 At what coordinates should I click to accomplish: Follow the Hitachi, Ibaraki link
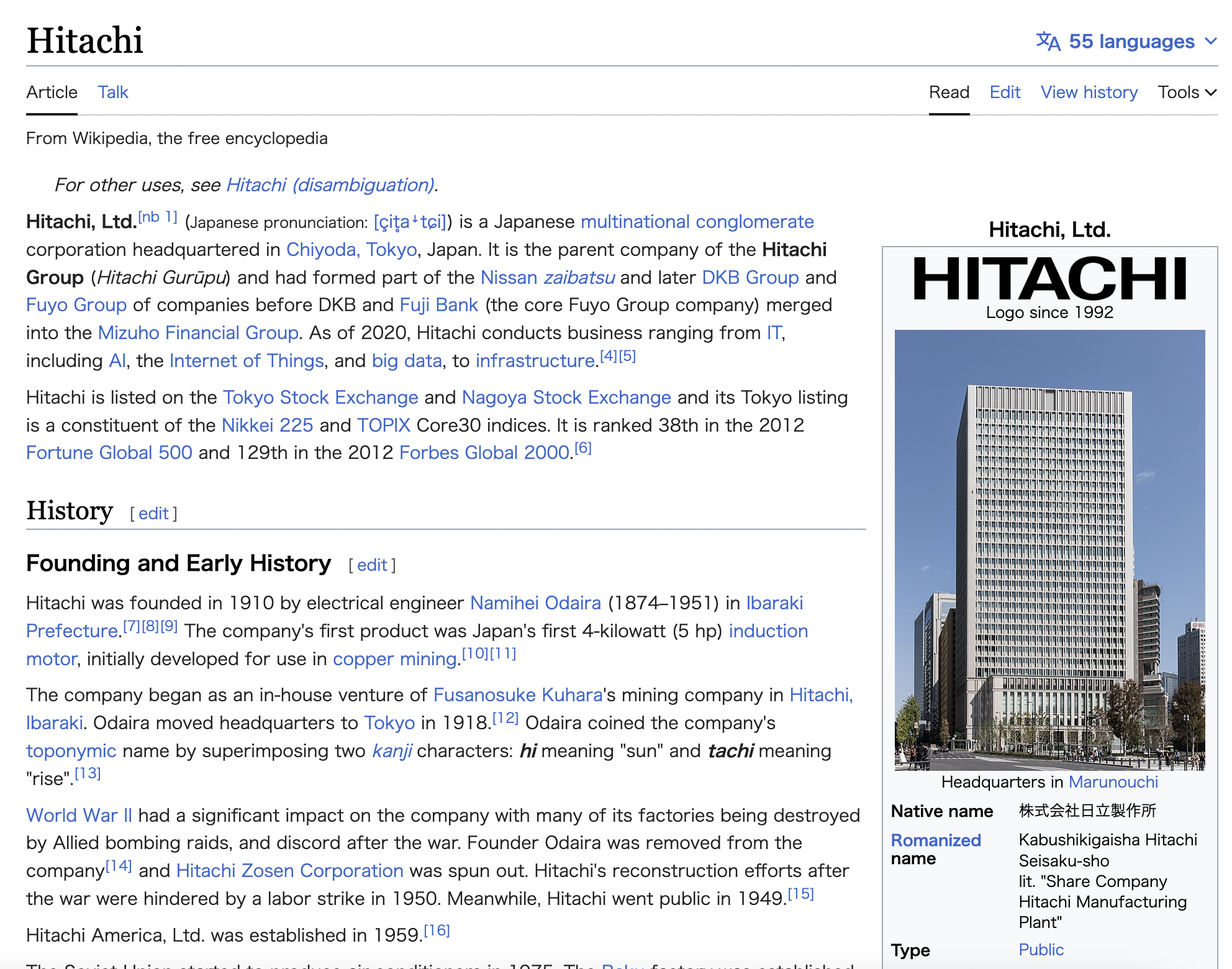(821, 695)
